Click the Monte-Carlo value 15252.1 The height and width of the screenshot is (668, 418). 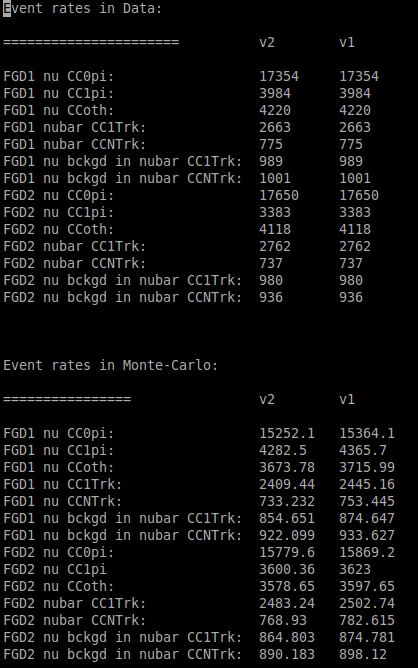(x=287, y=434)
